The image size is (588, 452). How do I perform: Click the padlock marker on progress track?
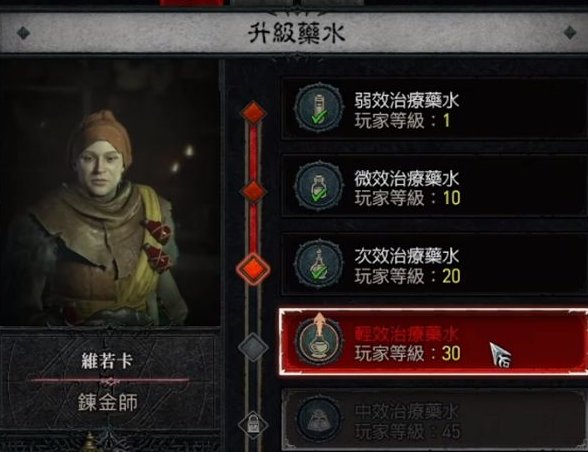click(x=254, y=423)
